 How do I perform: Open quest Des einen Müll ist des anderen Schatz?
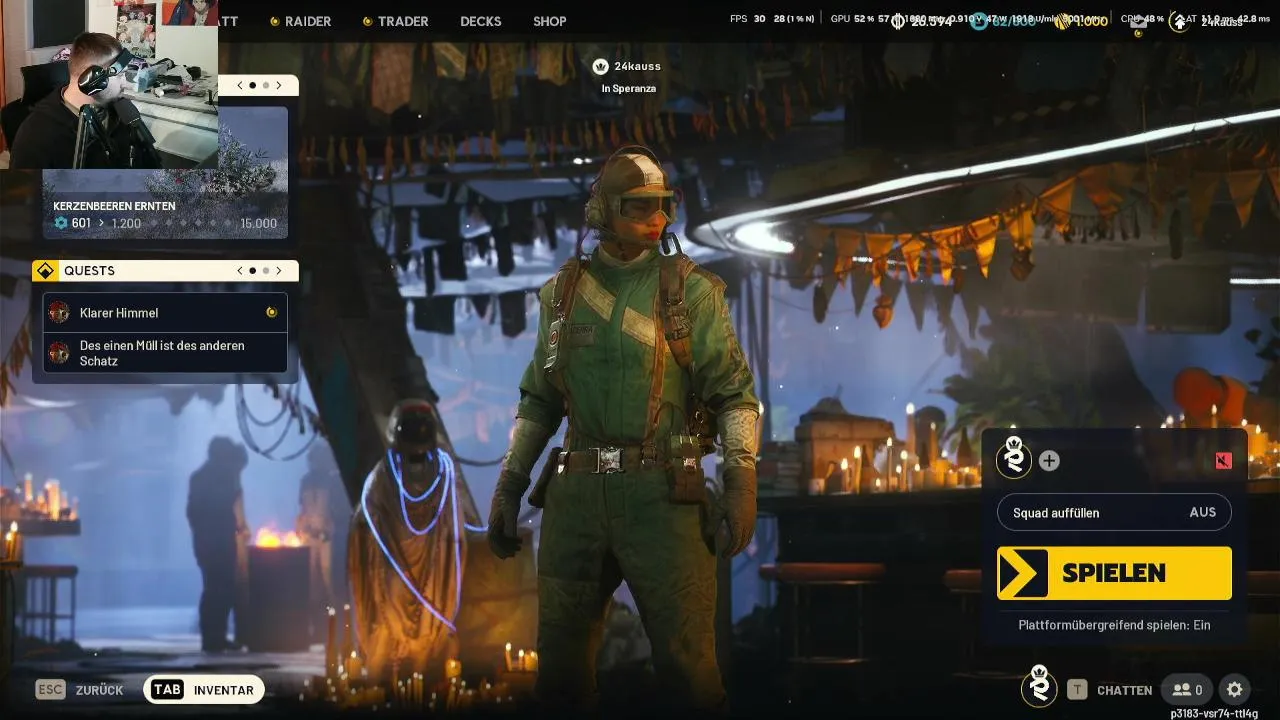pos(165,353)
